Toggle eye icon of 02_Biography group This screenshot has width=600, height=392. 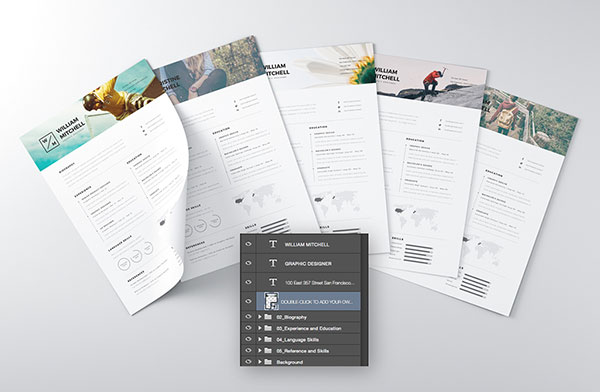click(248, 317)
